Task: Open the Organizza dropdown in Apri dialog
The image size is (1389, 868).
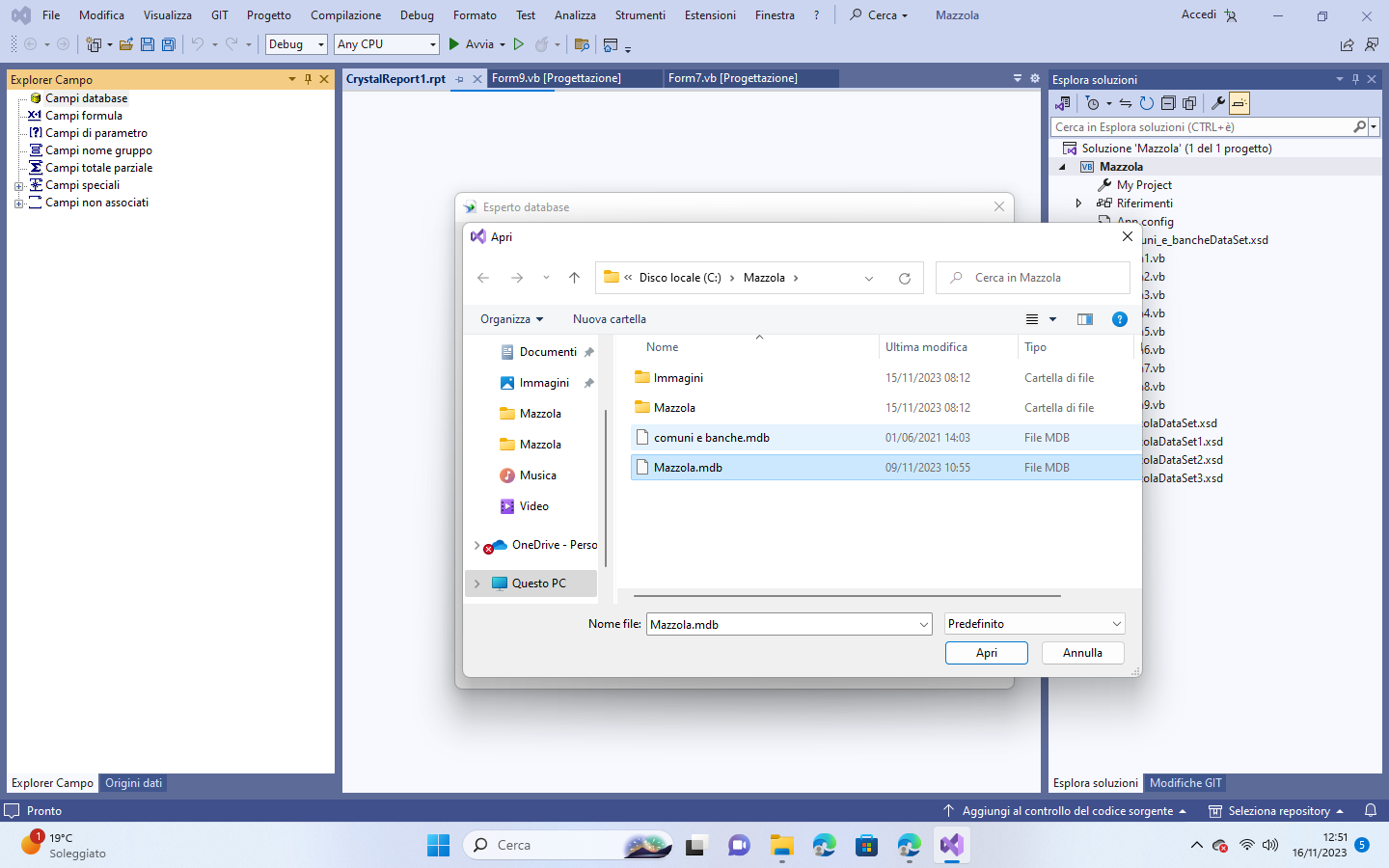Action: coord(512,319)
